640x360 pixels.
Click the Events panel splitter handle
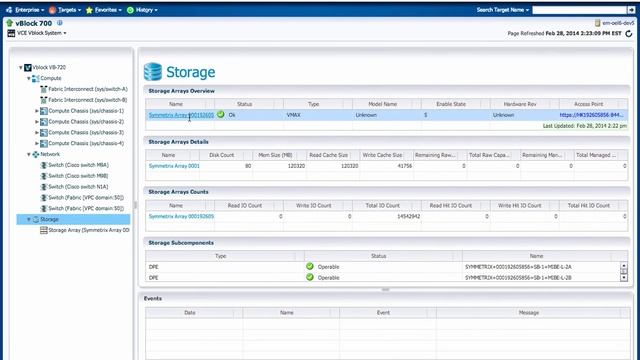click(385, 289)
